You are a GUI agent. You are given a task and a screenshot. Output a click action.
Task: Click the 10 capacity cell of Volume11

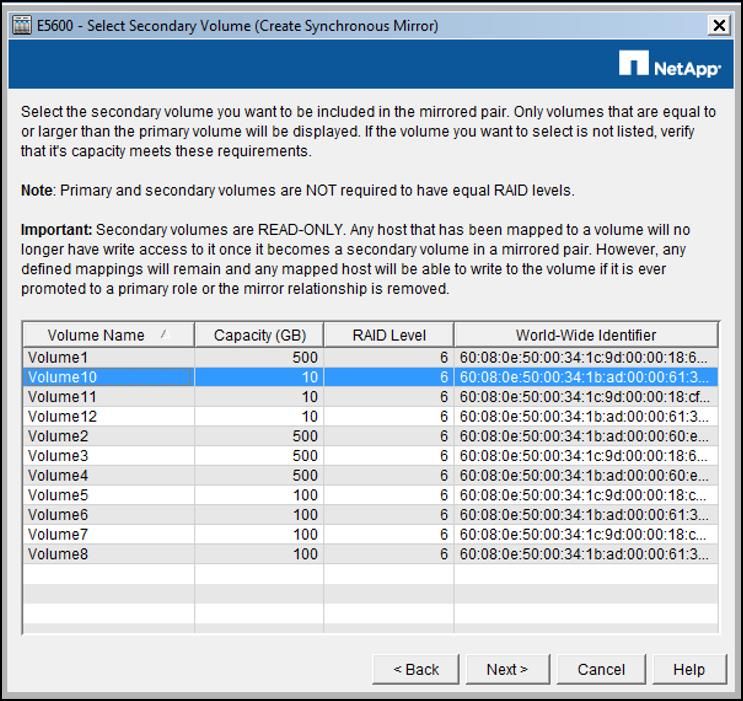coord(259,397)
